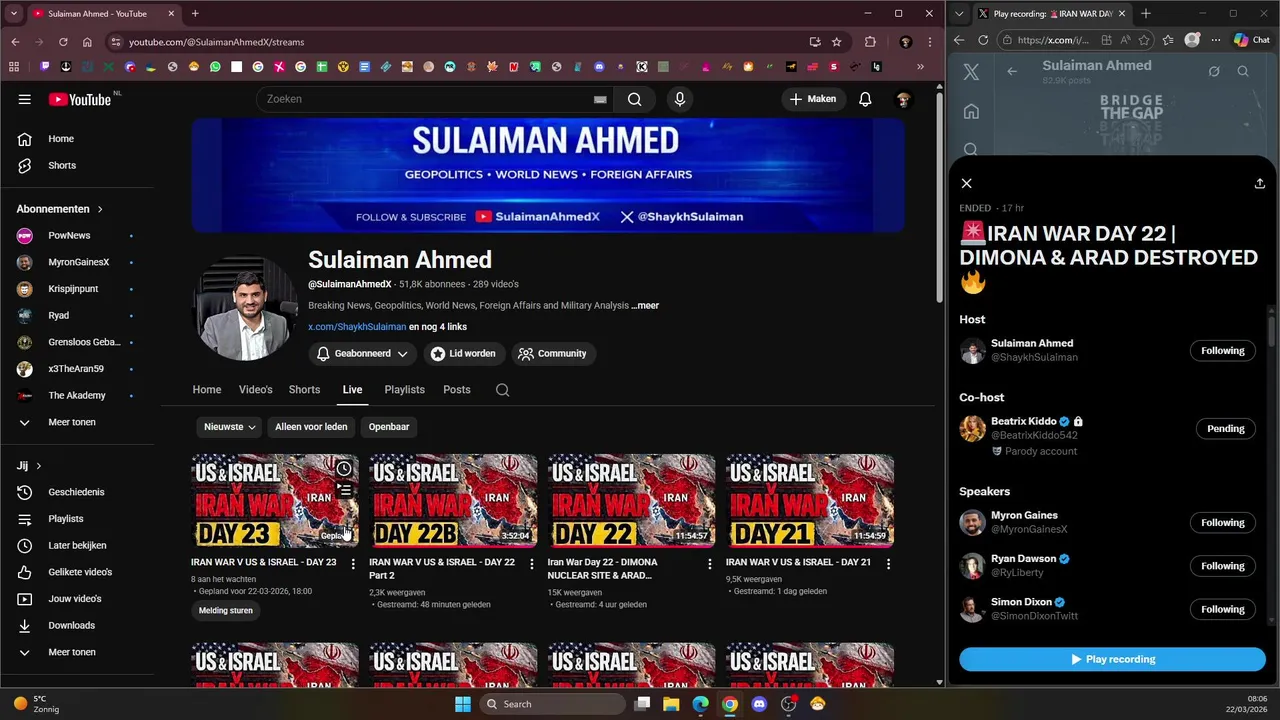Click the Lid worden join button
The image size is (1280, 720).
[x=463, y=354]
